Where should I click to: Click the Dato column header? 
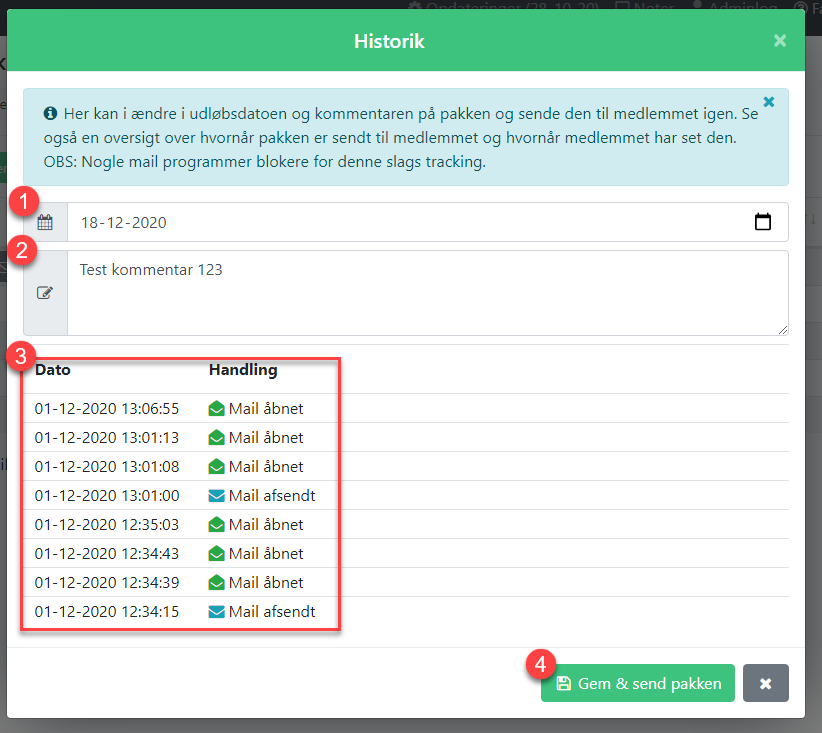(x=52, y=370)
